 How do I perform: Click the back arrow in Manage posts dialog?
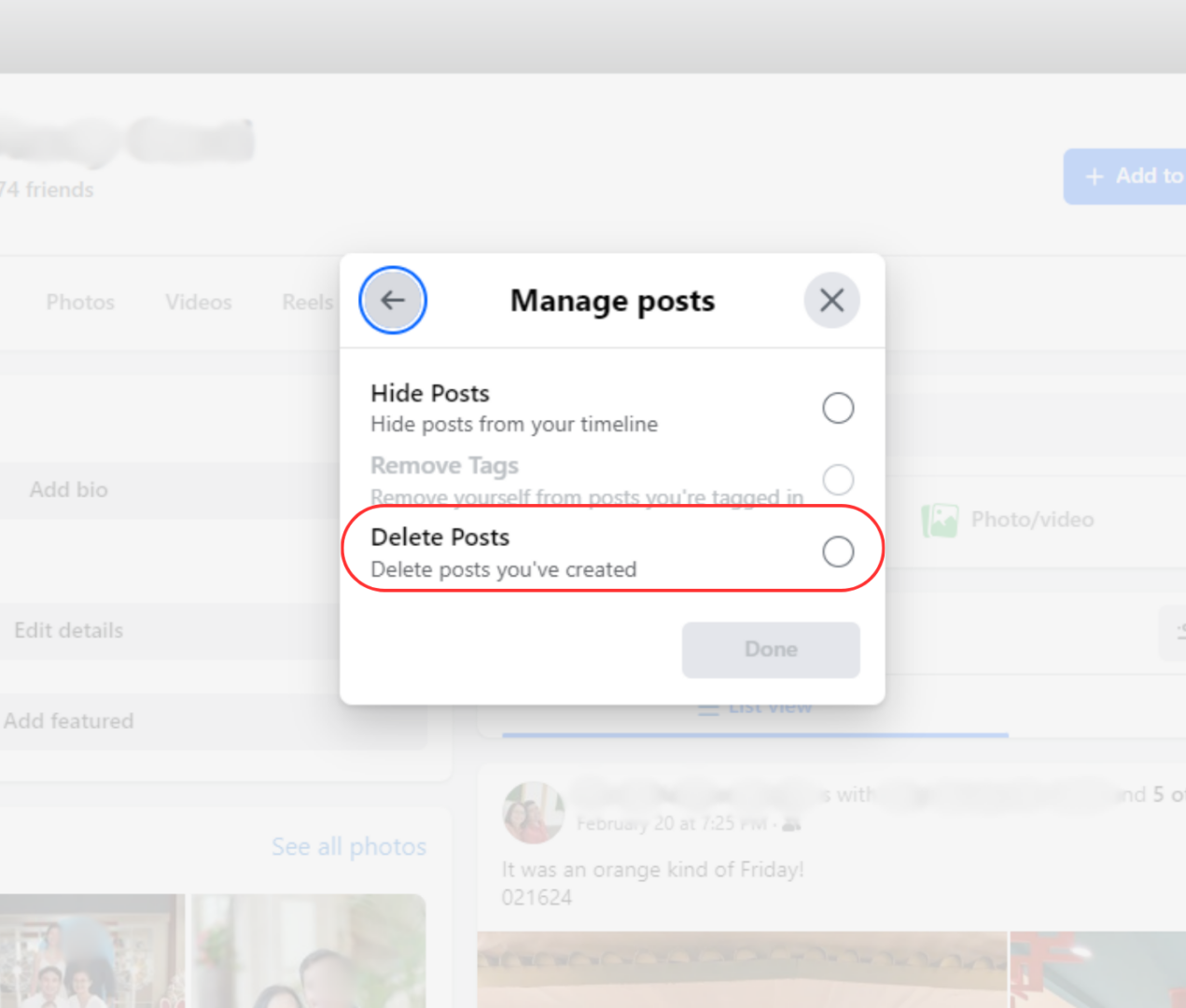tap(392, 301)
